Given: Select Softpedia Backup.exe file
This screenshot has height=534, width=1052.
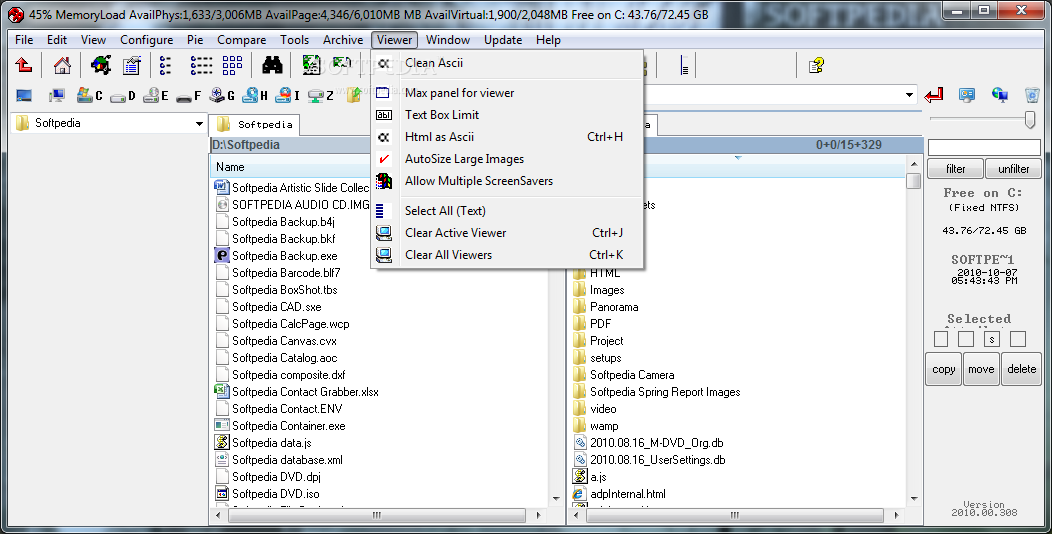Looking at the screenshot, I should tap(284, 256).
